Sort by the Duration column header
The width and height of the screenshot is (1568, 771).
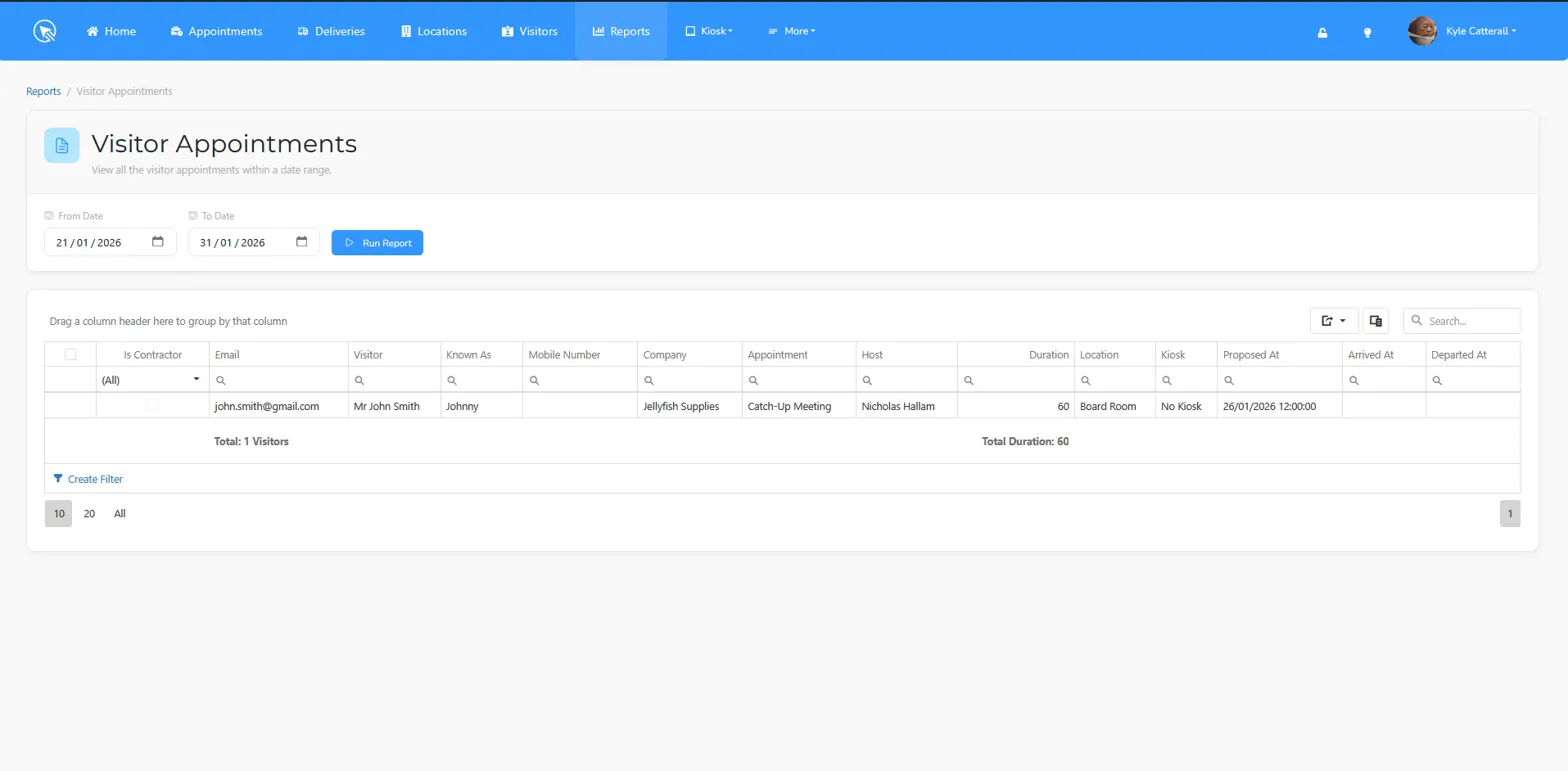(x=1016, y=354)
